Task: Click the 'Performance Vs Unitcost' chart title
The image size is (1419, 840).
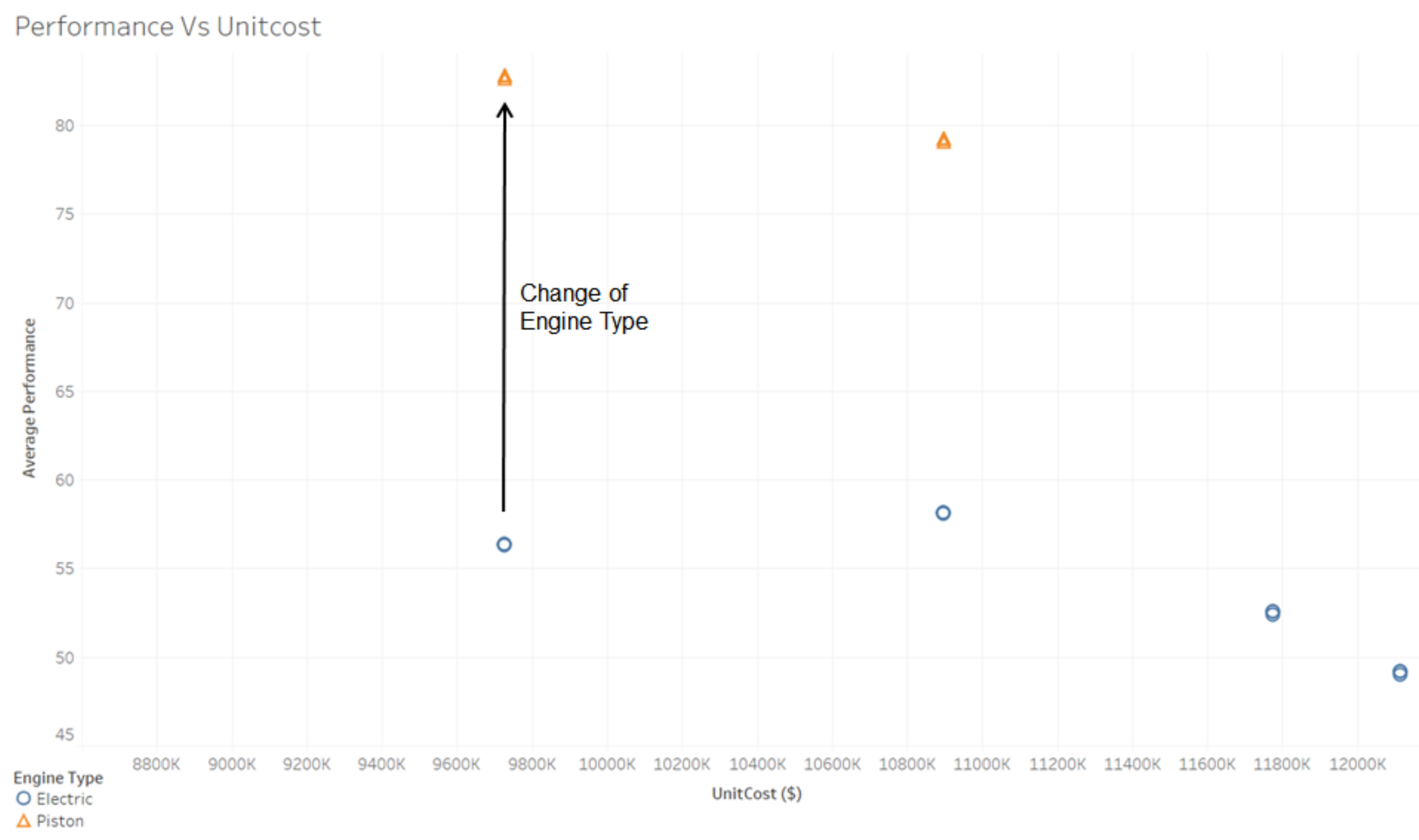Action: point(168,26)
